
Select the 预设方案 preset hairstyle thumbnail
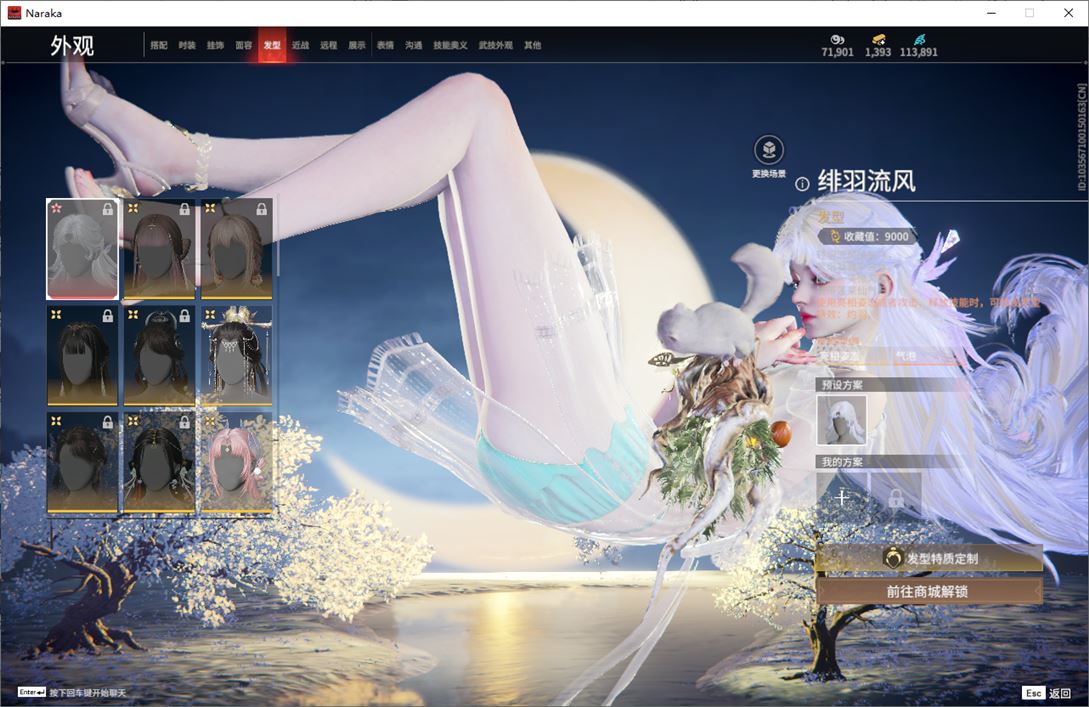[x=841, y=420]
